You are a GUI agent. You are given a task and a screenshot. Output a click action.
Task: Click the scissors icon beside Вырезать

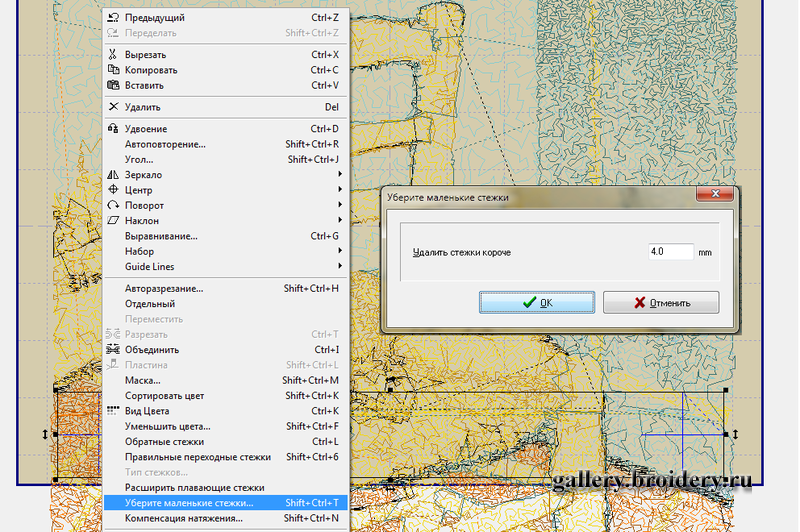click(113, 55)
